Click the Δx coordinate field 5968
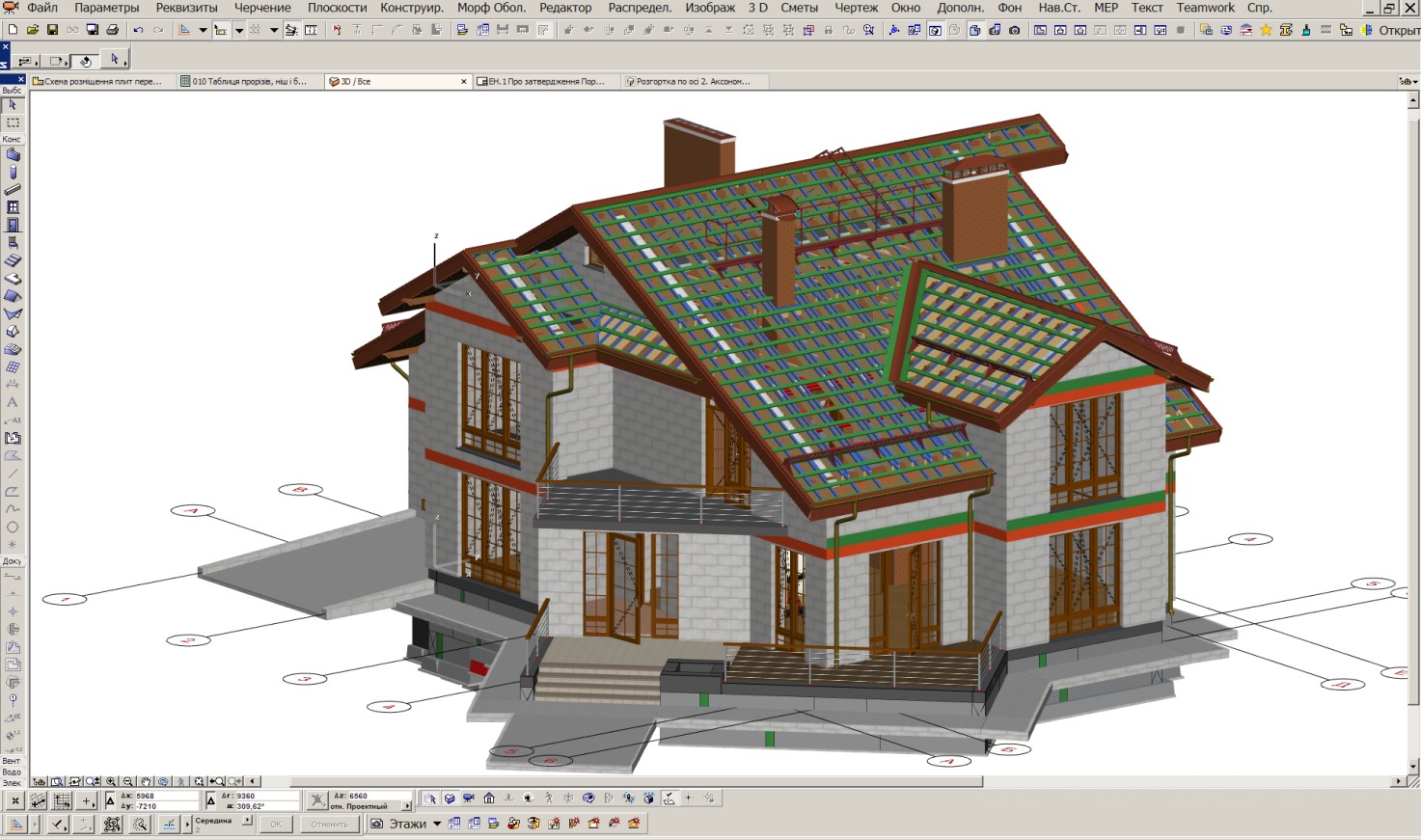1421x840 pixels. click(166, 797)
